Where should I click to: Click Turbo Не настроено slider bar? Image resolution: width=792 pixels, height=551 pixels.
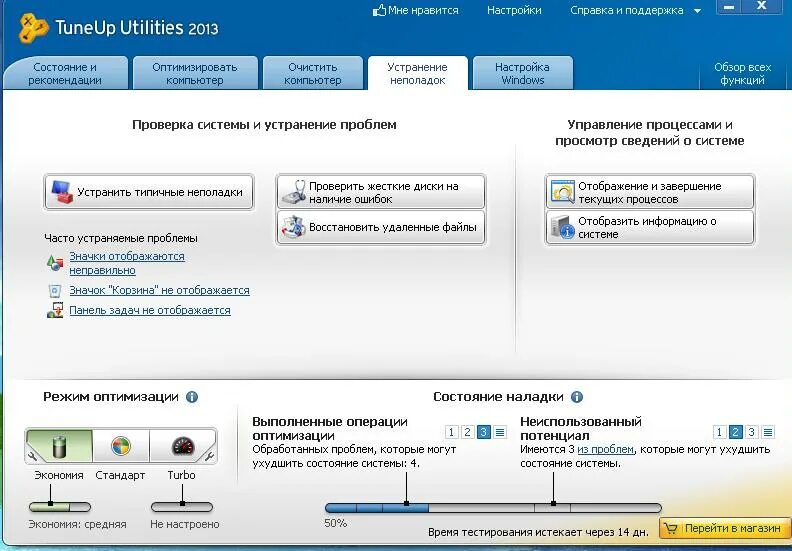pyautogui.click(x=182, y=507)
